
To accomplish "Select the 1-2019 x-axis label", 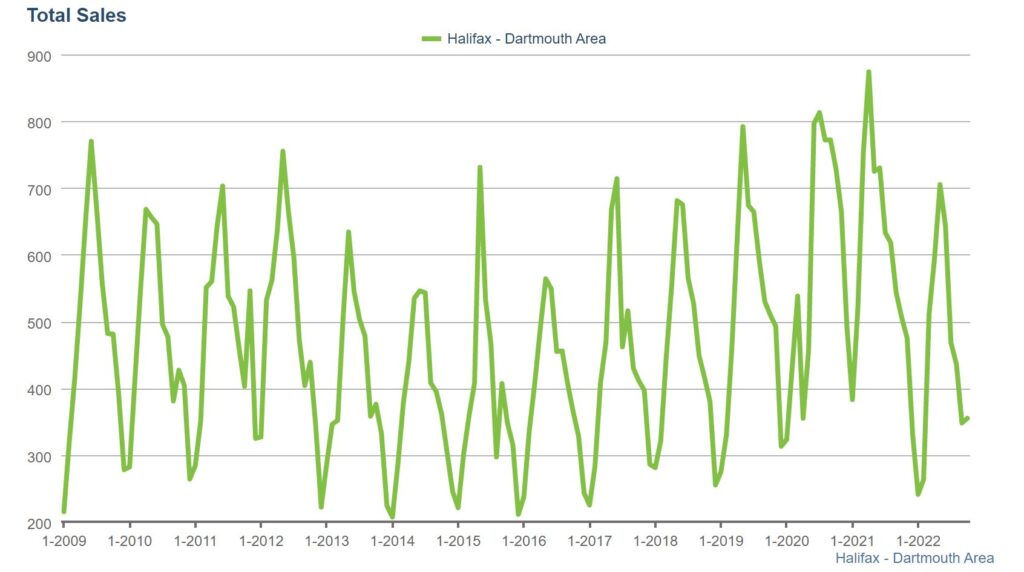I will (720, 541).
